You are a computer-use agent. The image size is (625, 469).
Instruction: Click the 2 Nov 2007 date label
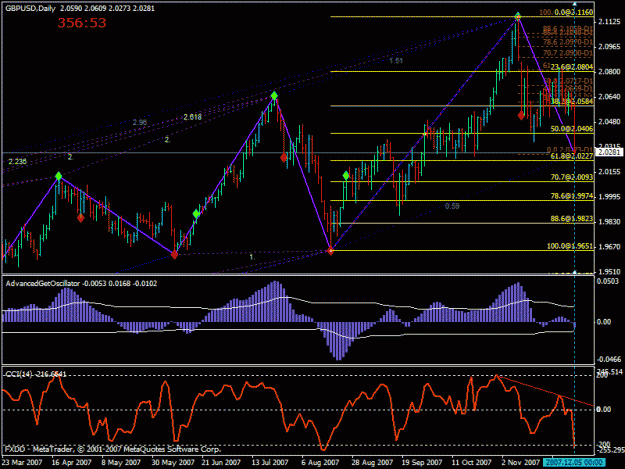click(521, 463)
